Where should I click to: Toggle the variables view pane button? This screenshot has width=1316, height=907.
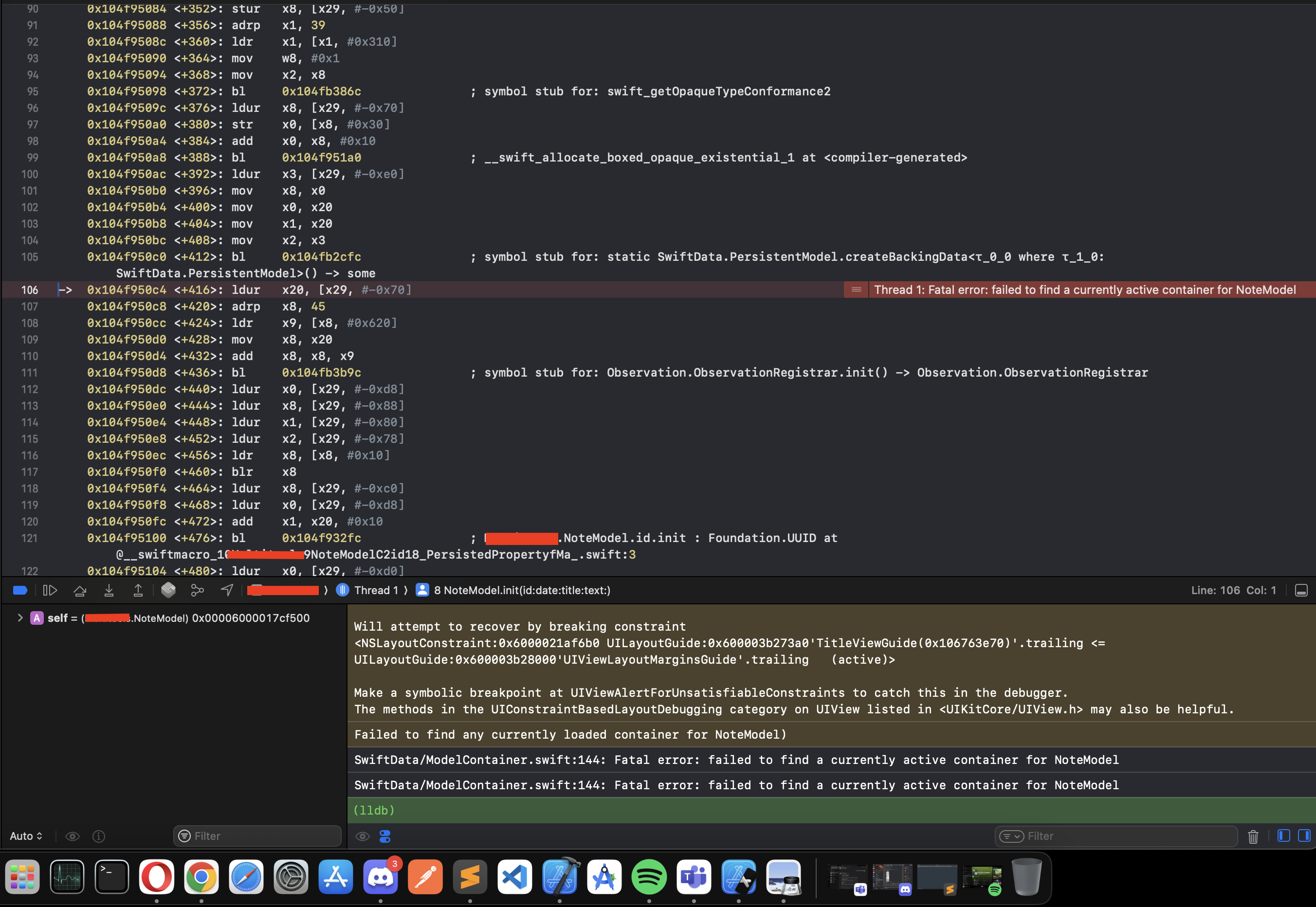click(x=1283, y=835)
